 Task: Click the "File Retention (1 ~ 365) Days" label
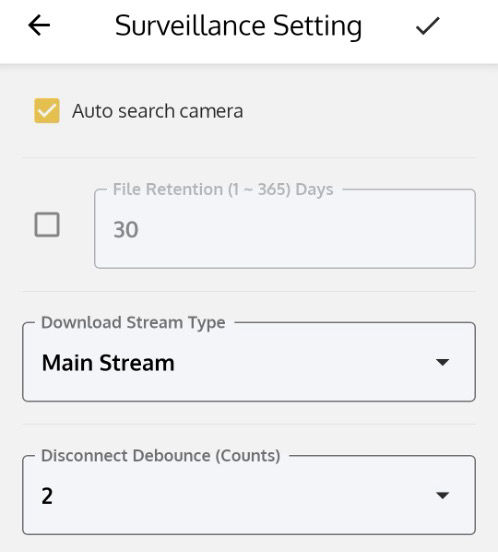coord(223,189)
